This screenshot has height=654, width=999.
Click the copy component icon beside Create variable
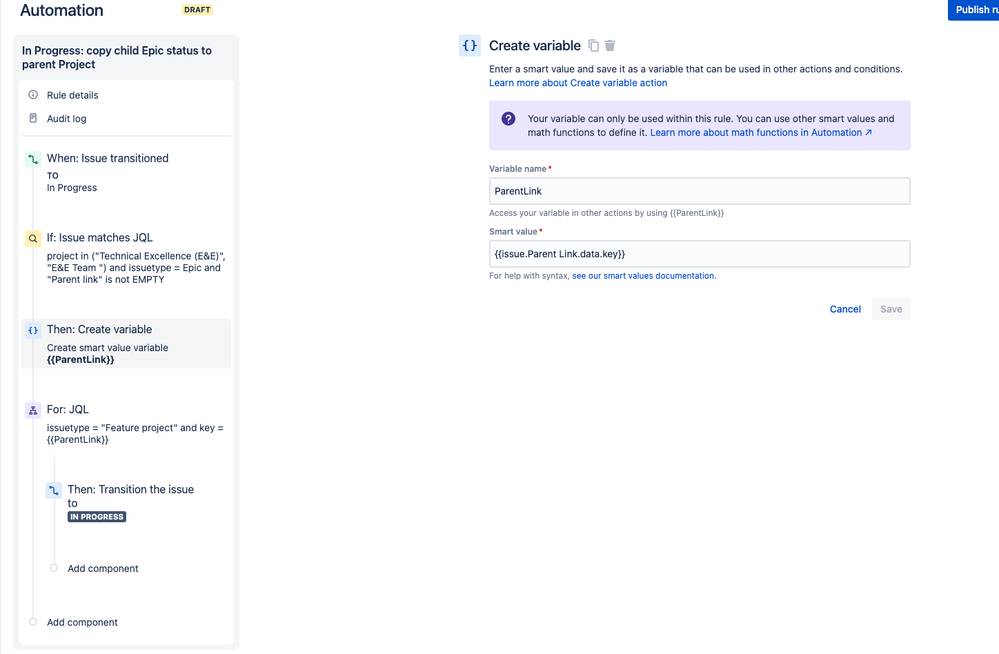(x=594, y=45)
